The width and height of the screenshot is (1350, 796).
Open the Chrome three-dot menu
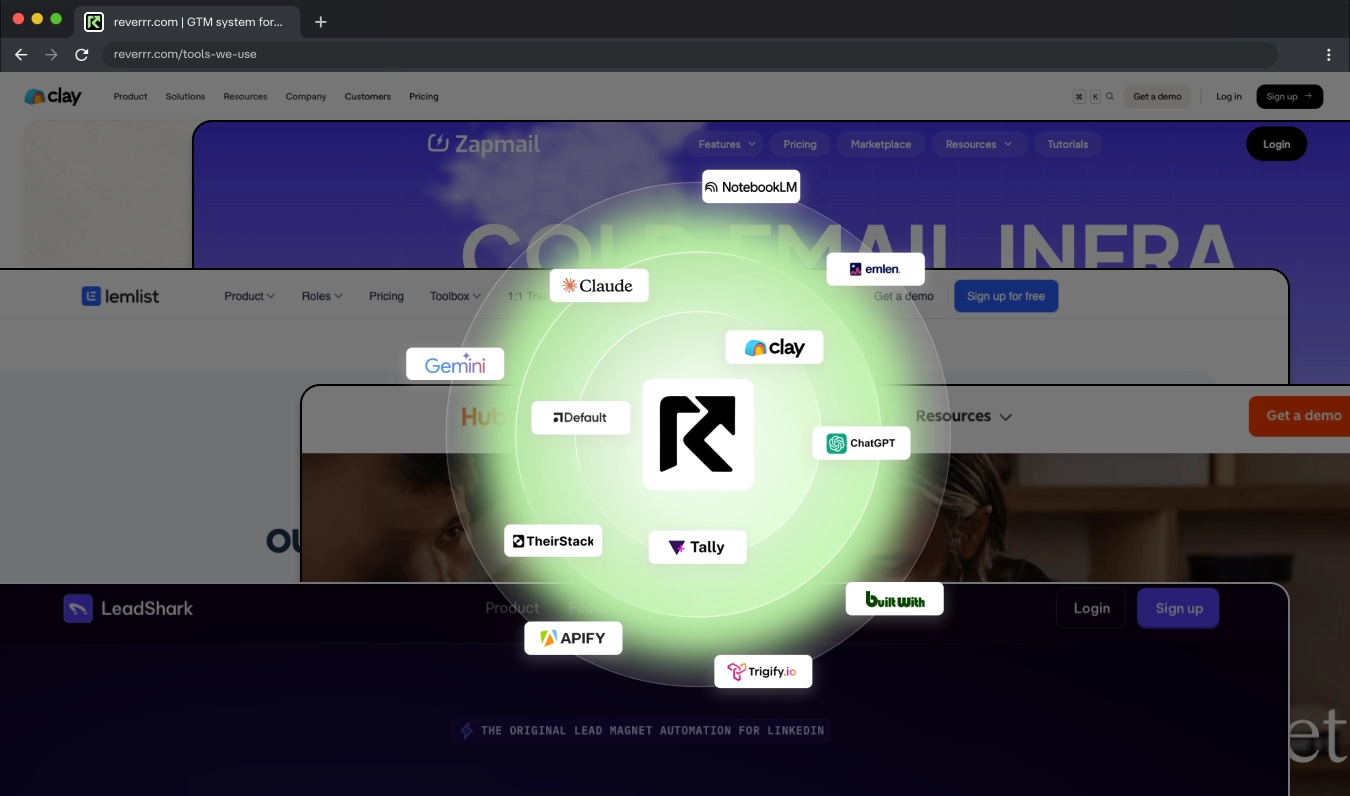1329,54
